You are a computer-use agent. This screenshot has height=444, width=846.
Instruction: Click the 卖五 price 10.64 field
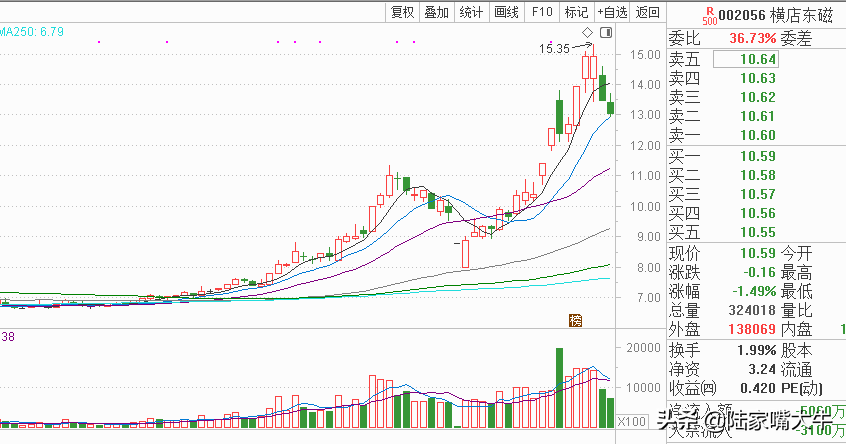746,59
